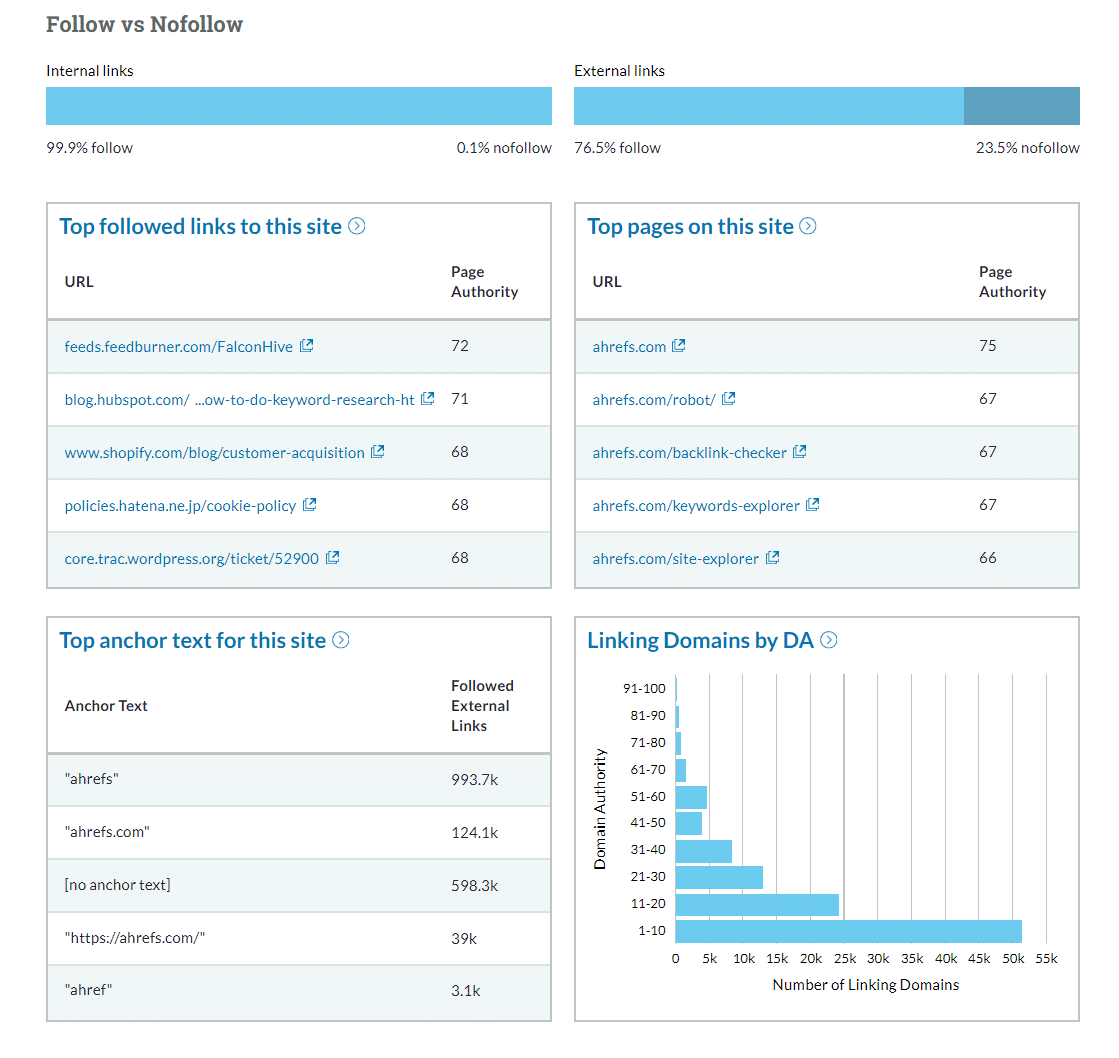Click the dark External links nofollow segment
Screen dimensions: 1119x1058
(1021, 106)
